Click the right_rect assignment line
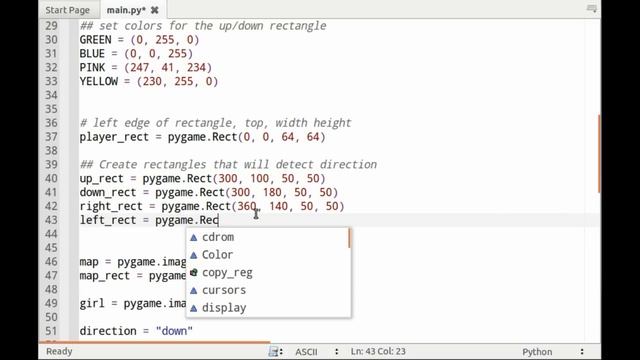The width and height of the screenshot is (640, 360). [x=212, y=206]
